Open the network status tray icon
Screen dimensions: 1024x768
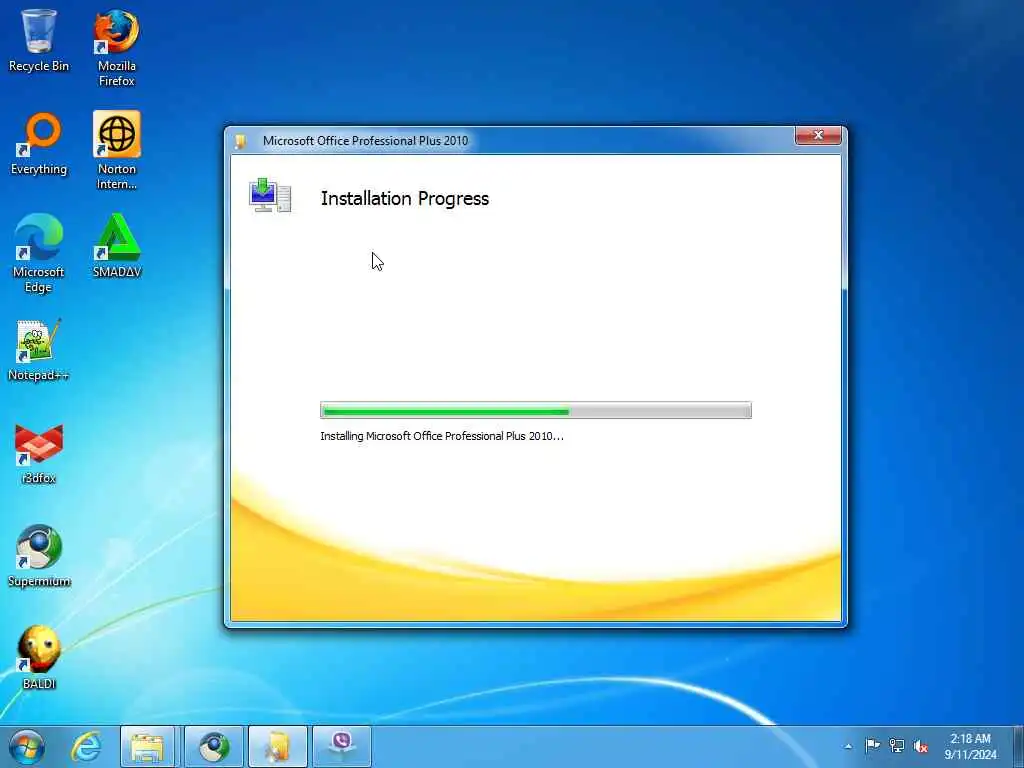tap(897, 746)
